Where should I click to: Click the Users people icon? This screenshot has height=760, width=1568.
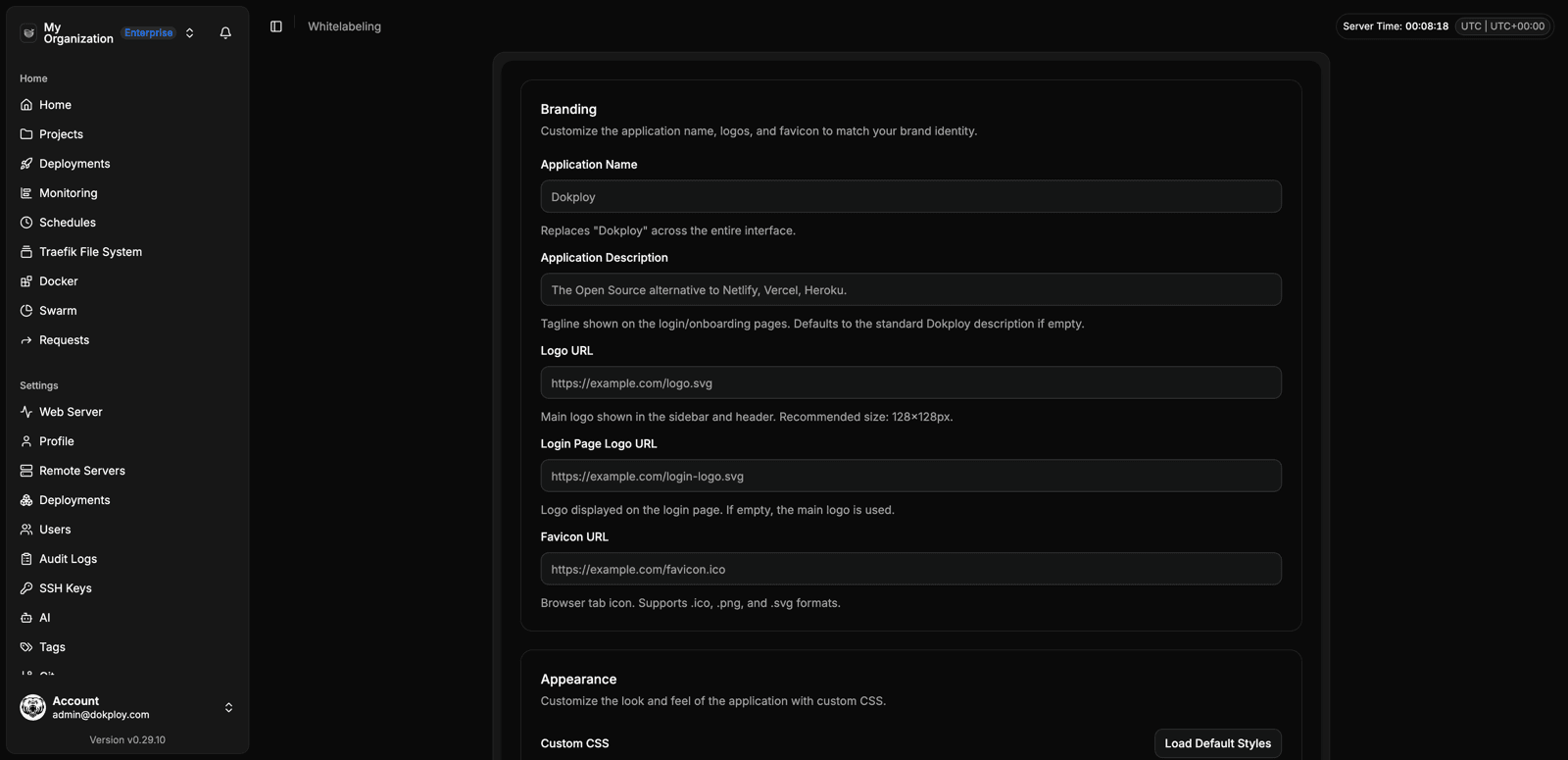[x=26, y=530]
